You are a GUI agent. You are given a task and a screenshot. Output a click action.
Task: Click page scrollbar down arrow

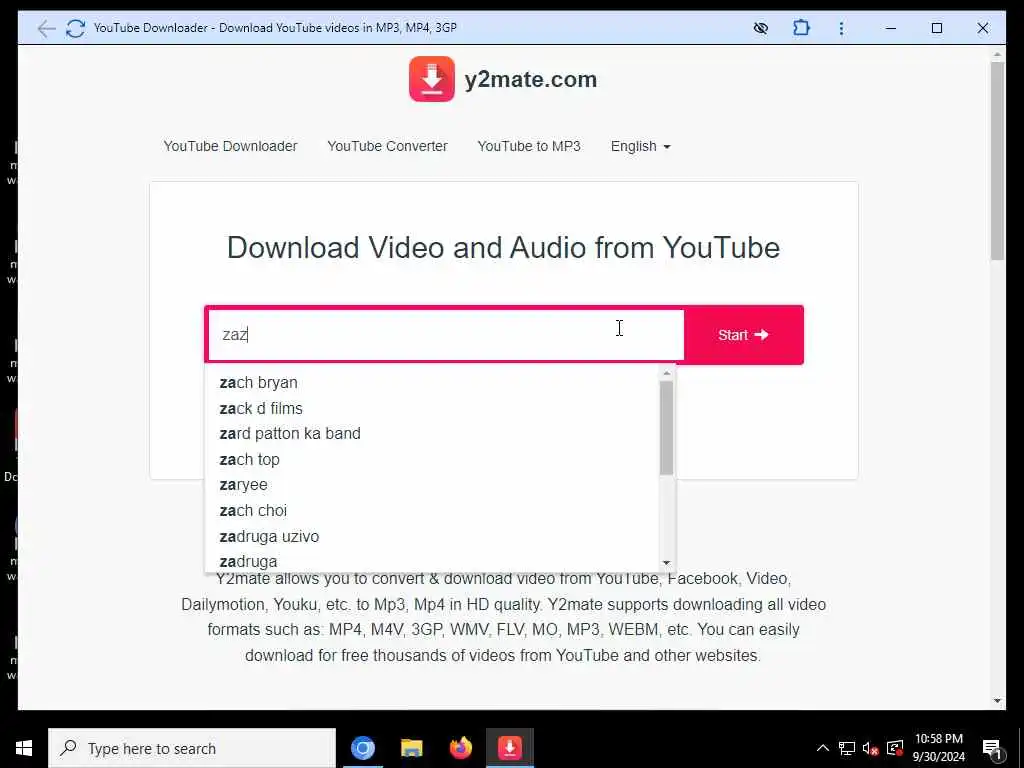(x=997, y=701)
